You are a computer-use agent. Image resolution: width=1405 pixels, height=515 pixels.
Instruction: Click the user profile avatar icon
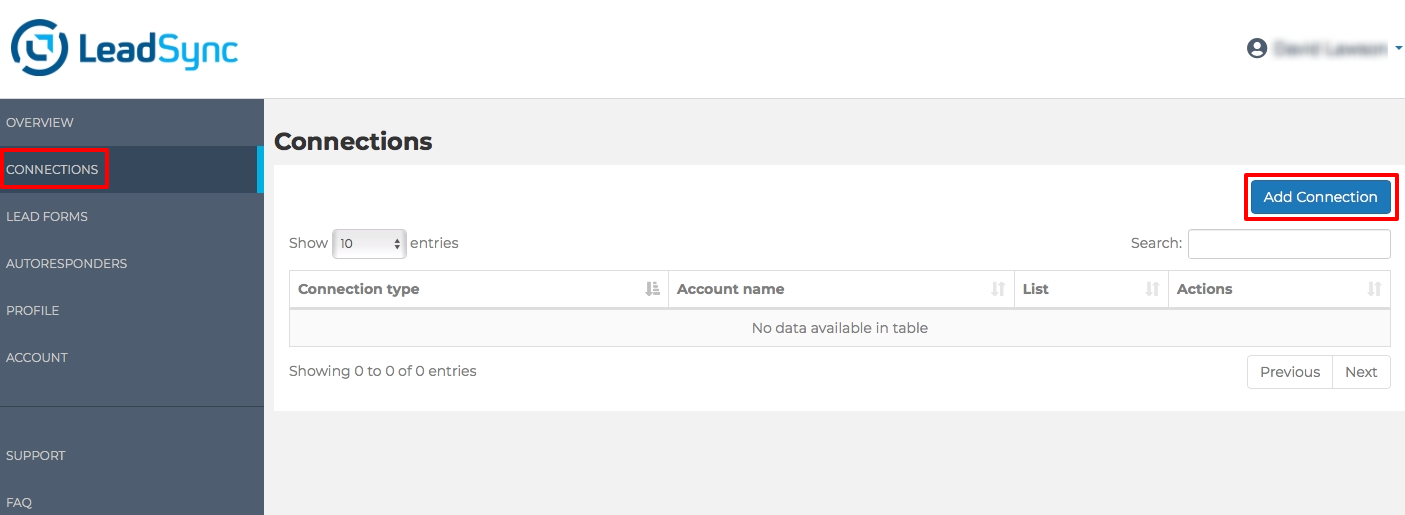click(1257, 48)
